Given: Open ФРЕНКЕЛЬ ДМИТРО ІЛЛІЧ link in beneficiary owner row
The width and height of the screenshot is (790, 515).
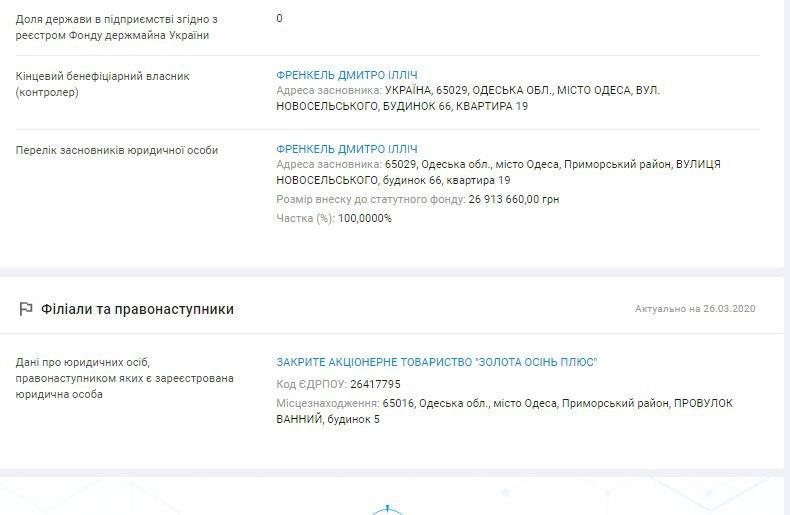Looking at the screenshot, I should point(347,75).
